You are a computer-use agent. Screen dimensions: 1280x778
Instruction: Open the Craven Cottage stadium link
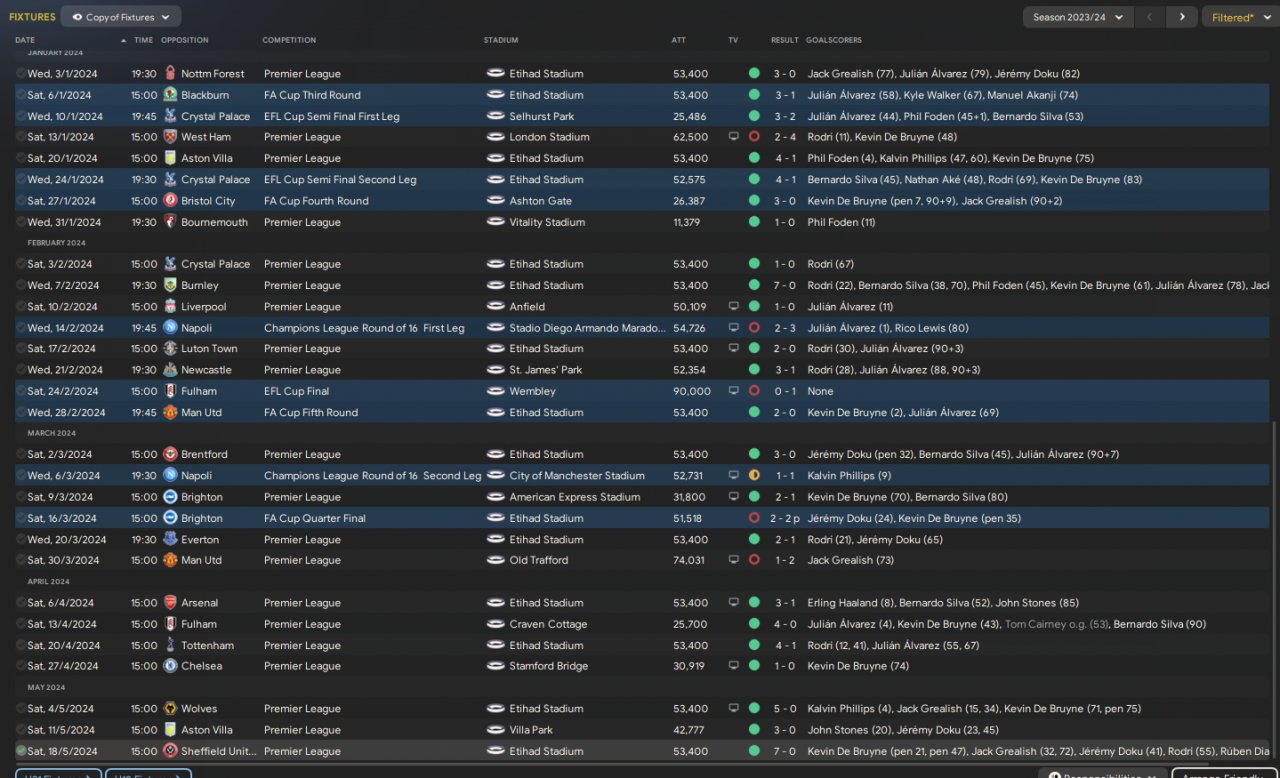coord(549,624)
